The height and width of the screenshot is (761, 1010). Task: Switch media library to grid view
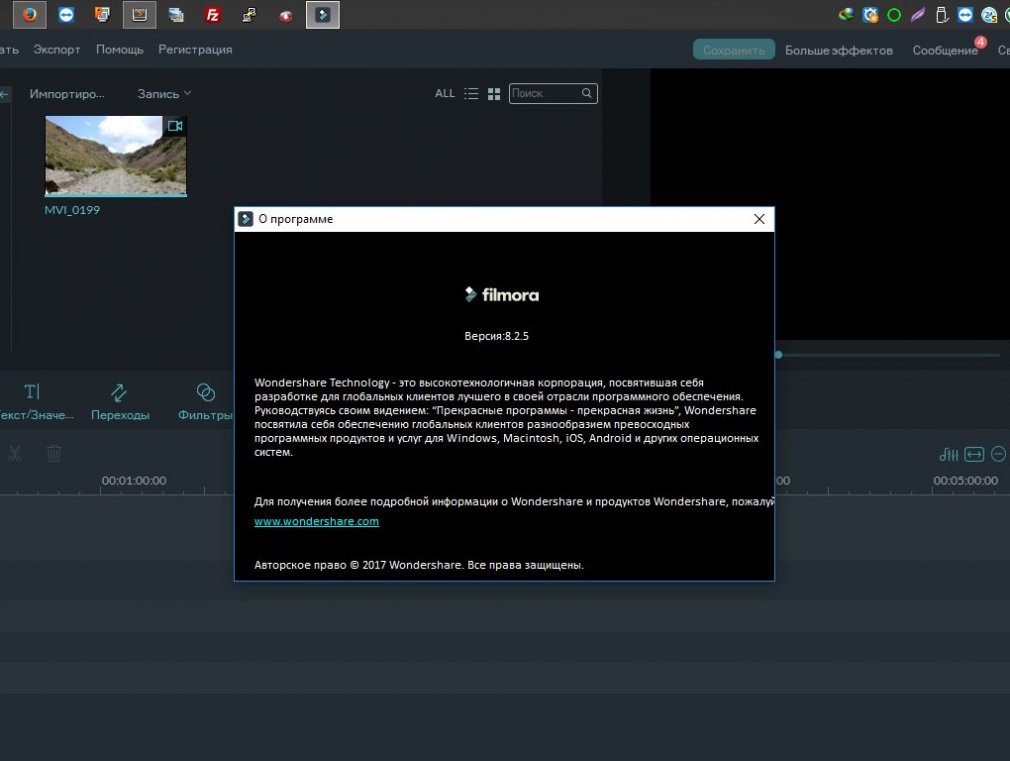click(494, 94)
